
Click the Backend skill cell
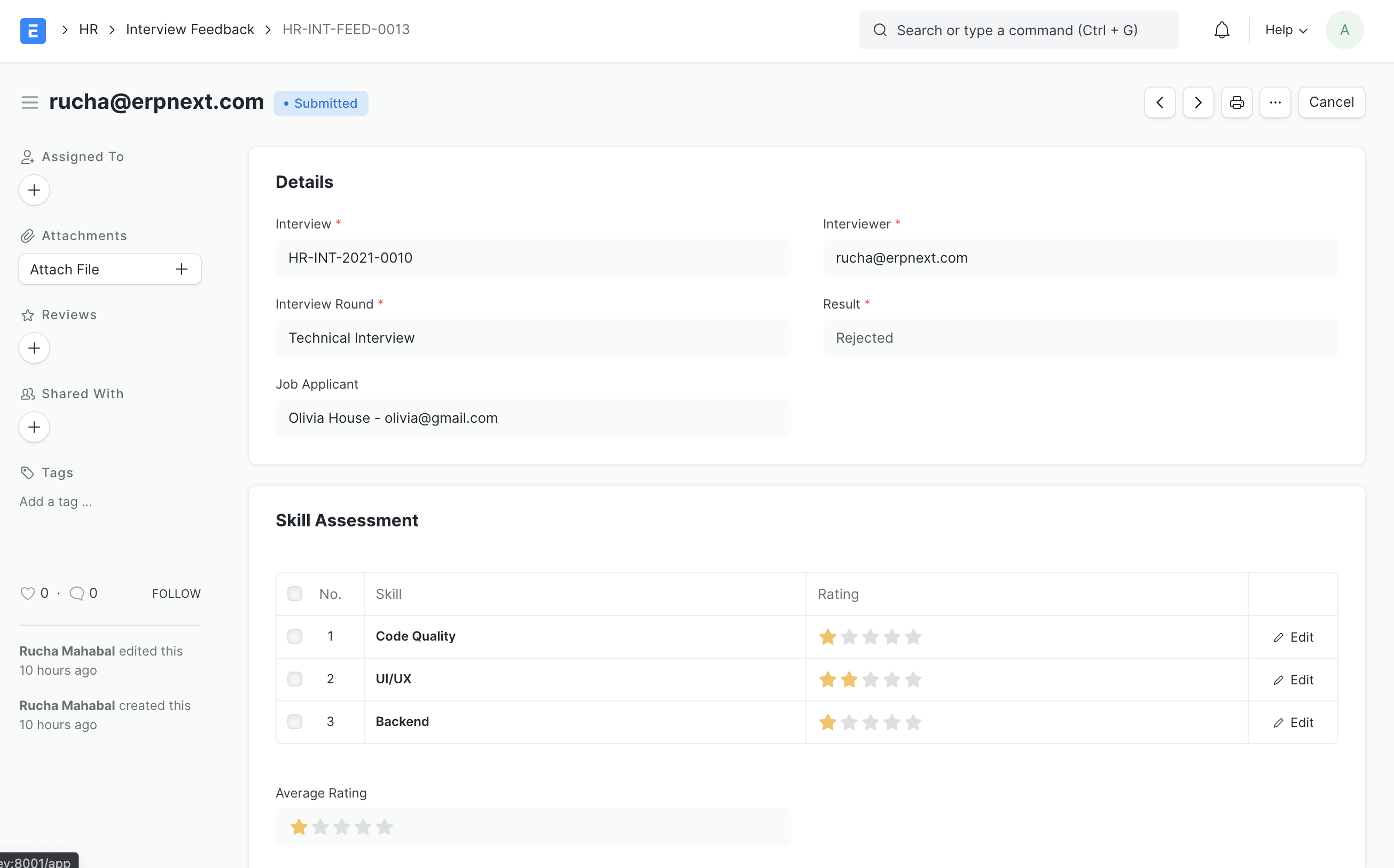point(585,722)
